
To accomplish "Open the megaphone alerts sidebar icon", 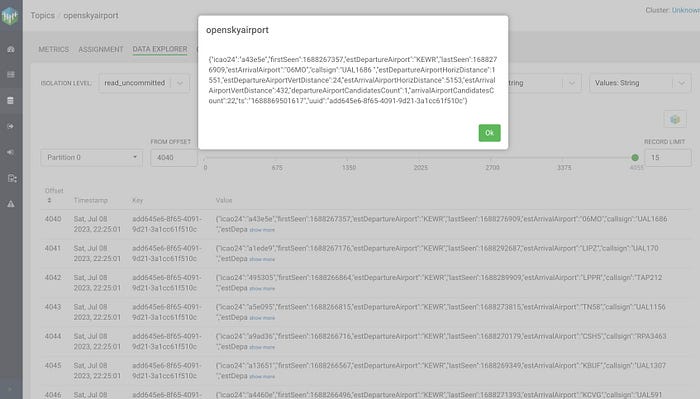I will (x=11, y=152).
